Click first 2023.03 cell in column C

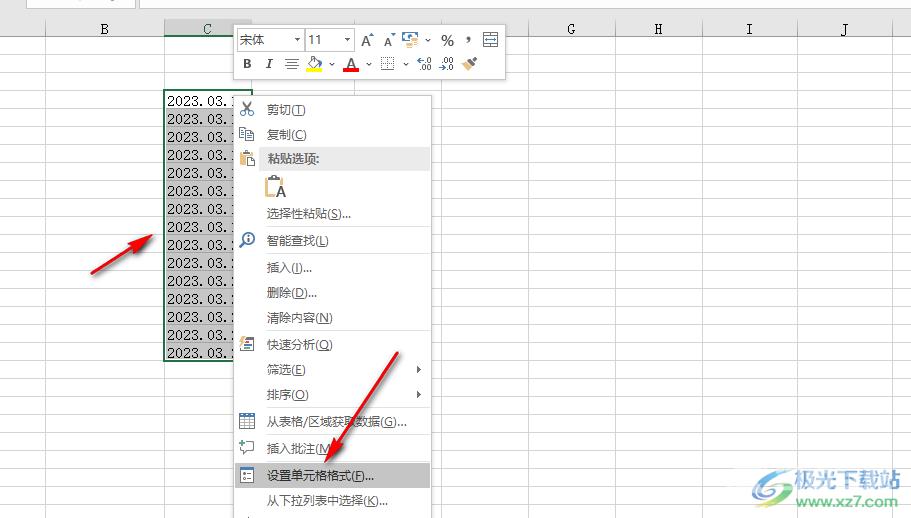(x=200, y=100)
